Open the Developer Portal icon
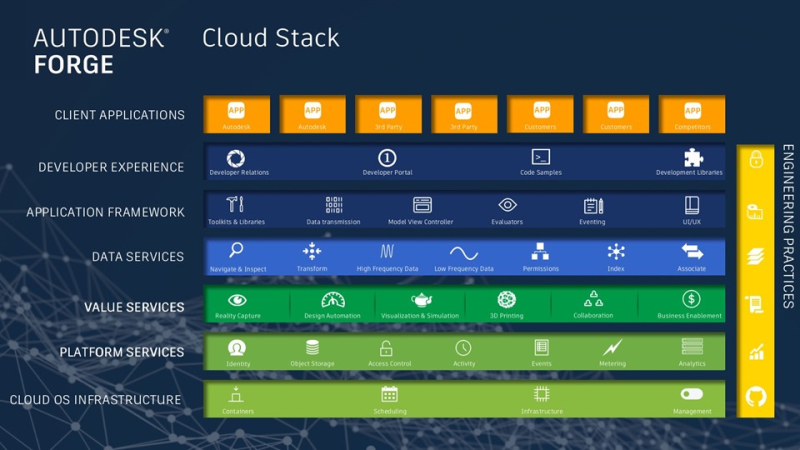The image size is (800, 450). [387, 158]
